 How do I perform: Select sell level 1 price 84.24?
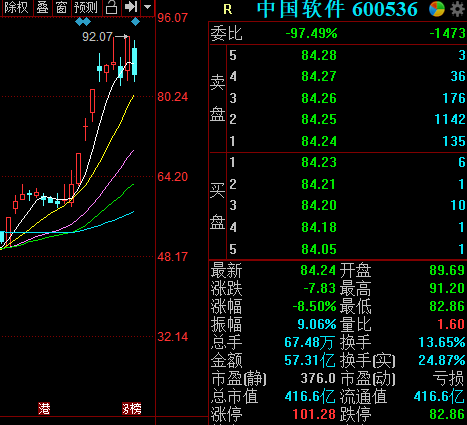click(319, 141)
